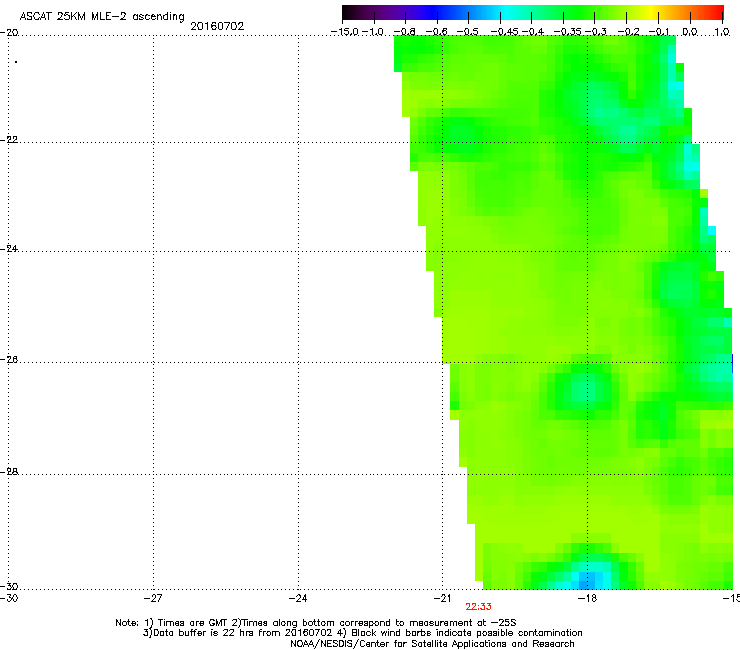740x650 pixels.
Task: Click the note line "3)Data buffer is 22 hrs"
Action: pos(362,633)
